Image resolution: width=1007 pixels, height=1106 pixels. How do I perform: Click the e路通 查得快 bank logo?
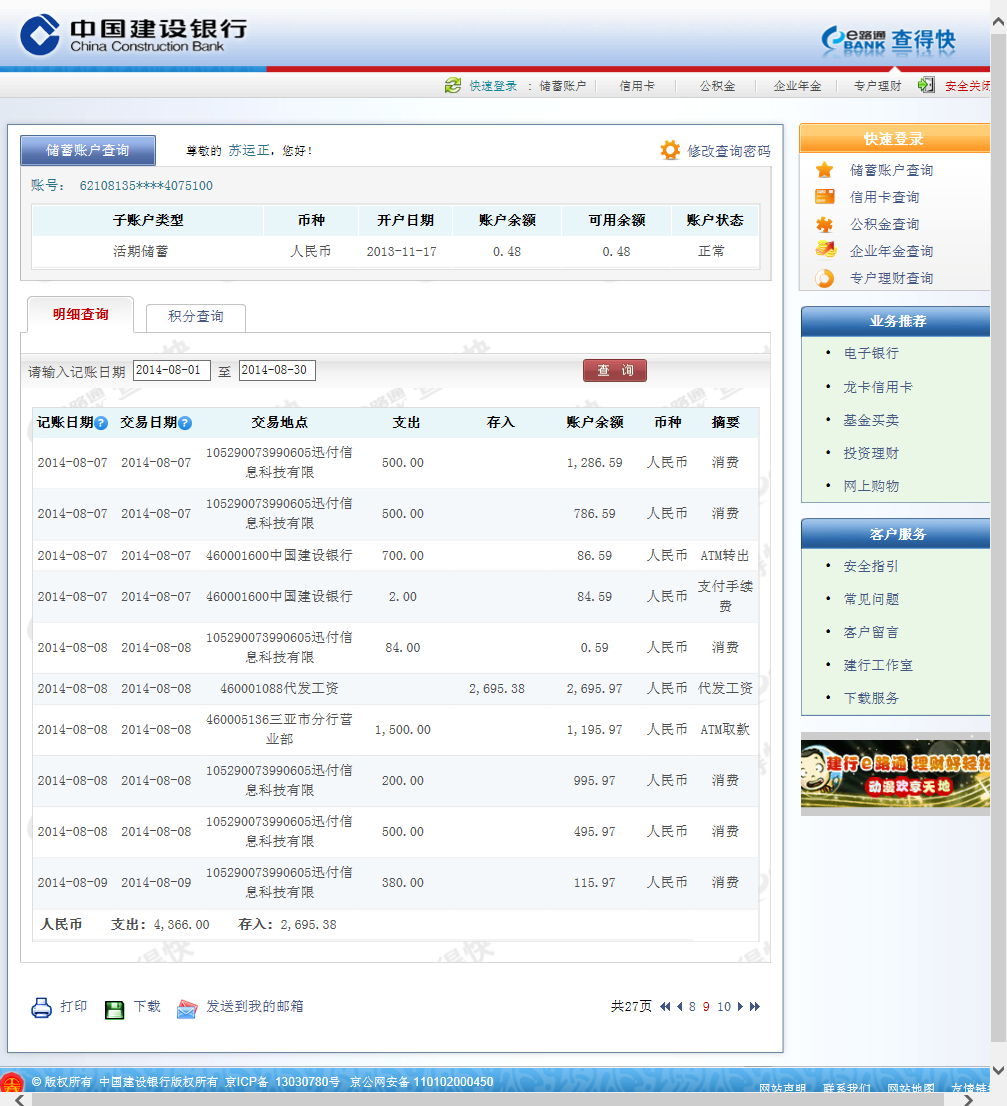(889, 40)
